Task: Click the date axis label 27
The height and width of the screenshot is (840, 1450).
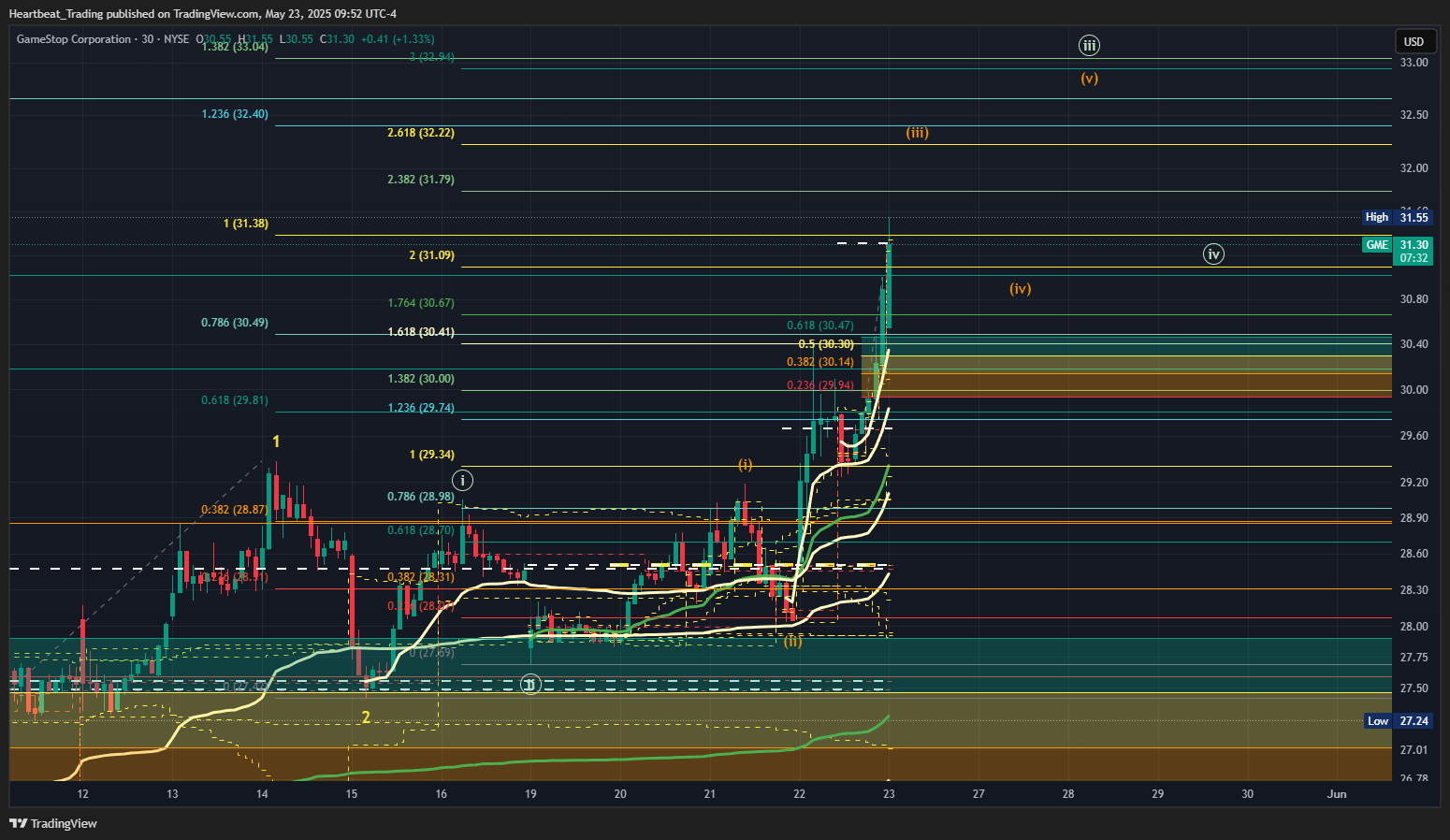Action: 979,794
